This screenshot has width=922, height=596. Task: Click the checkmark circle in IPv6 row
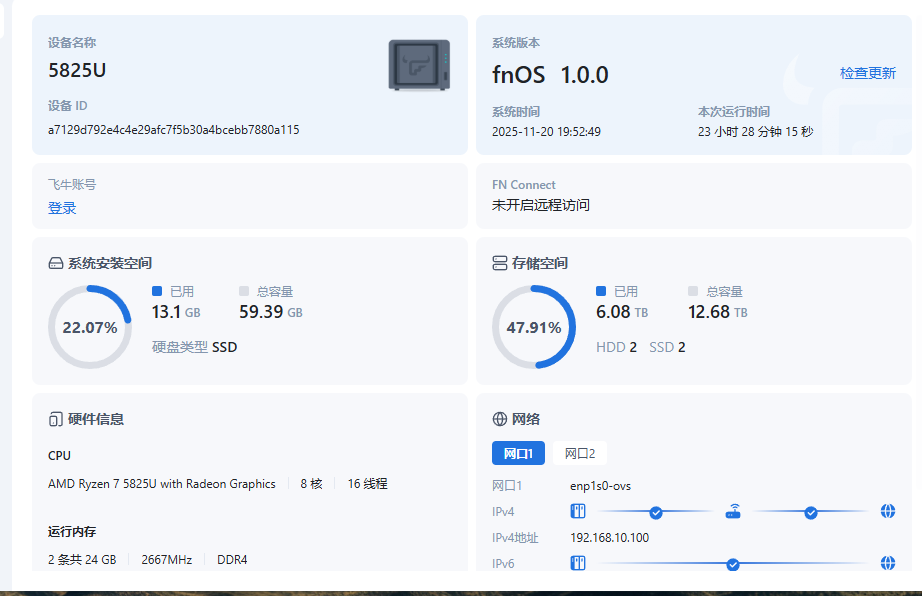(733, 564)
